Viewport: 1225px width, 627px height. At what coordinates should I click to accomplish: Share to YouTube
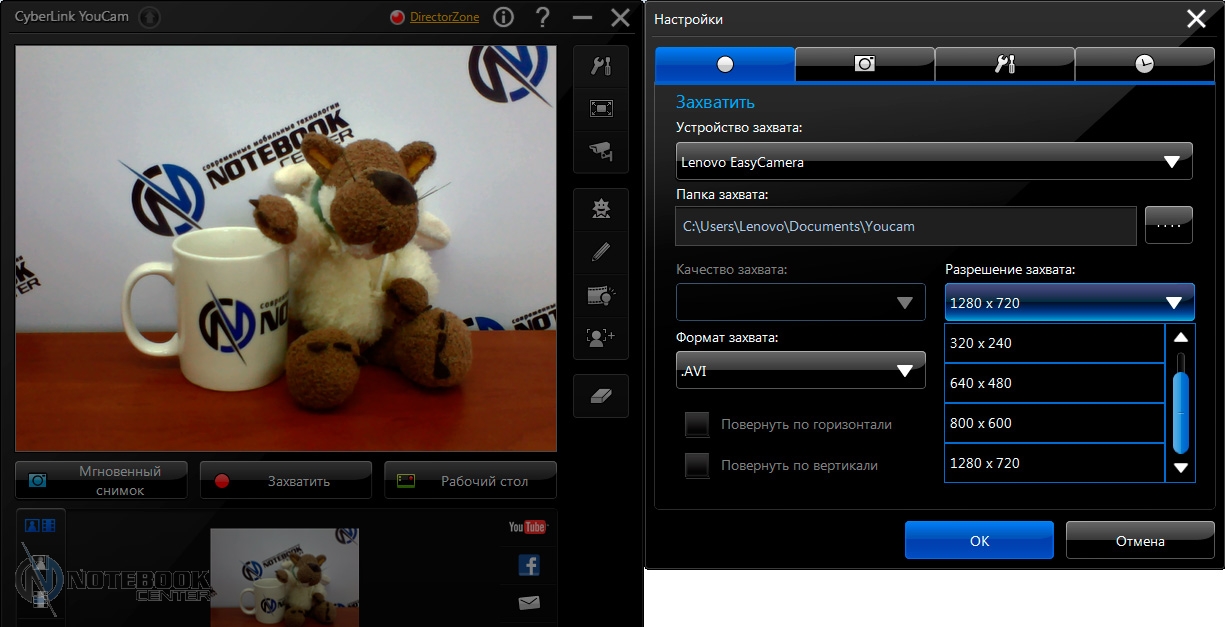[527, 527]
